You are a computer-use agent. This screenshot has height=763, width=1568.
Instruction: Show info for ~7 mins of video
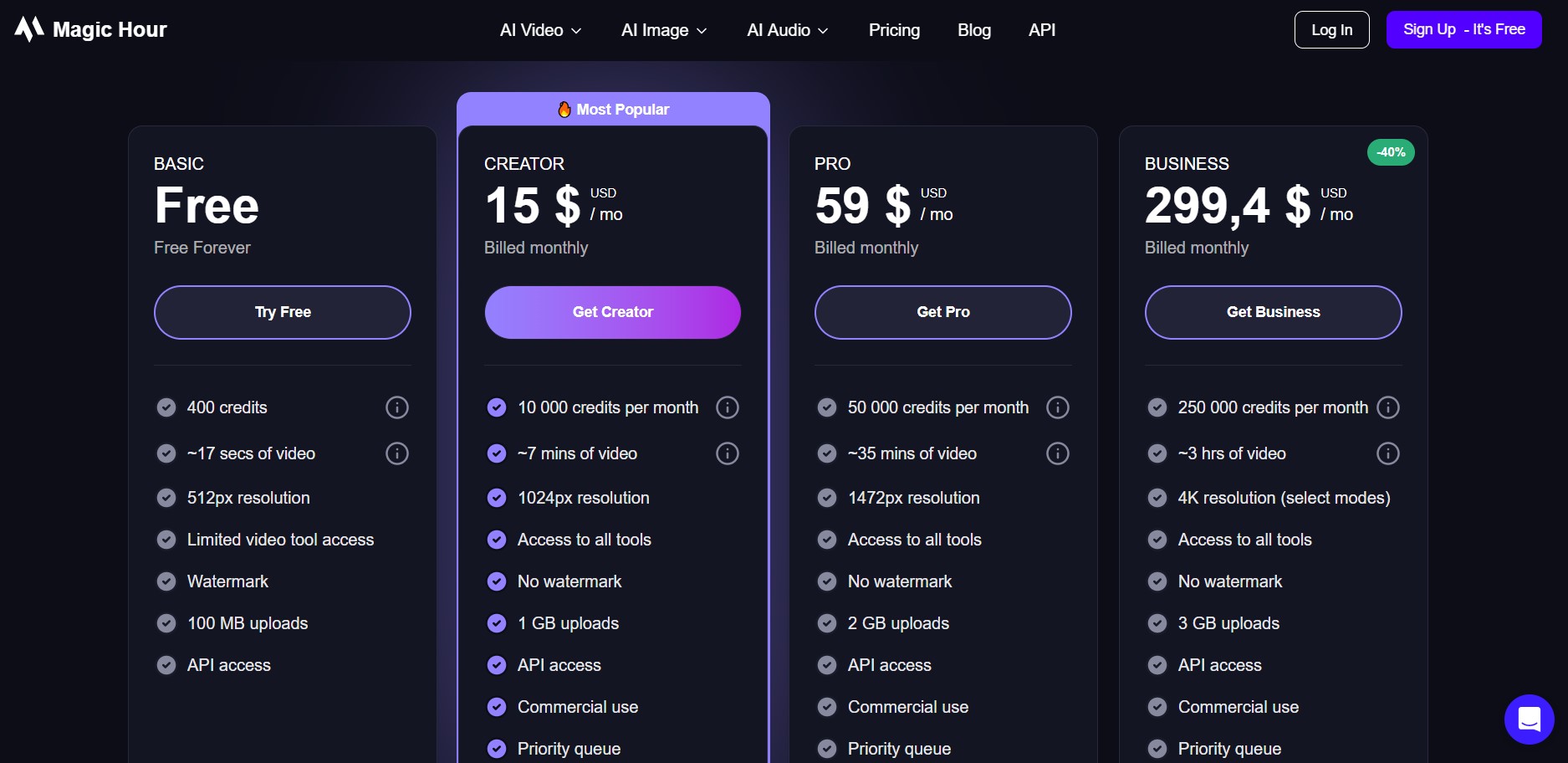click(727, 453)
